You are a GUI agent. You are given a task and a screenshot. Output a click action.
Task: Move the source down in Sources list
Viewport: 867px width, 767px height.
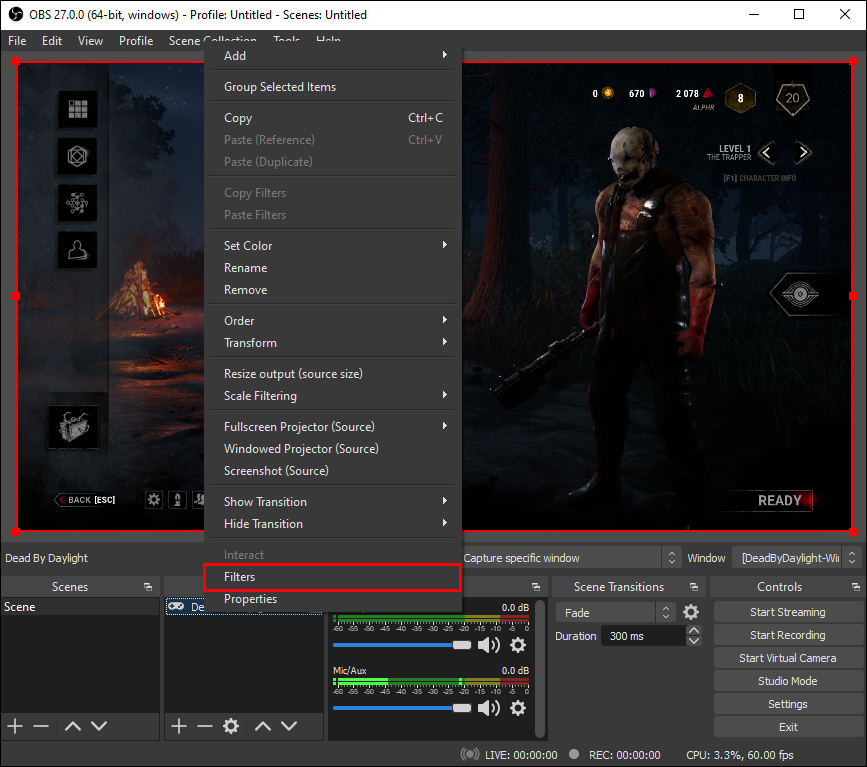pos(289,726)
